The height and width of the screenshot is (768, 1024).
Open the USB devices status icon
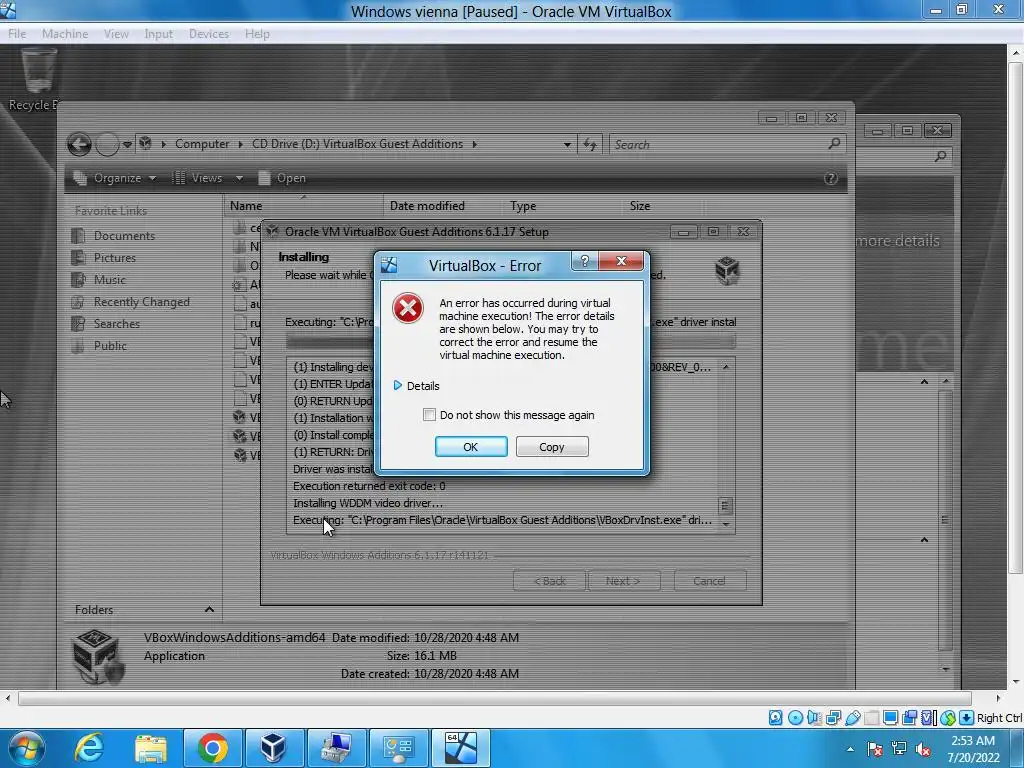point(852,718)
